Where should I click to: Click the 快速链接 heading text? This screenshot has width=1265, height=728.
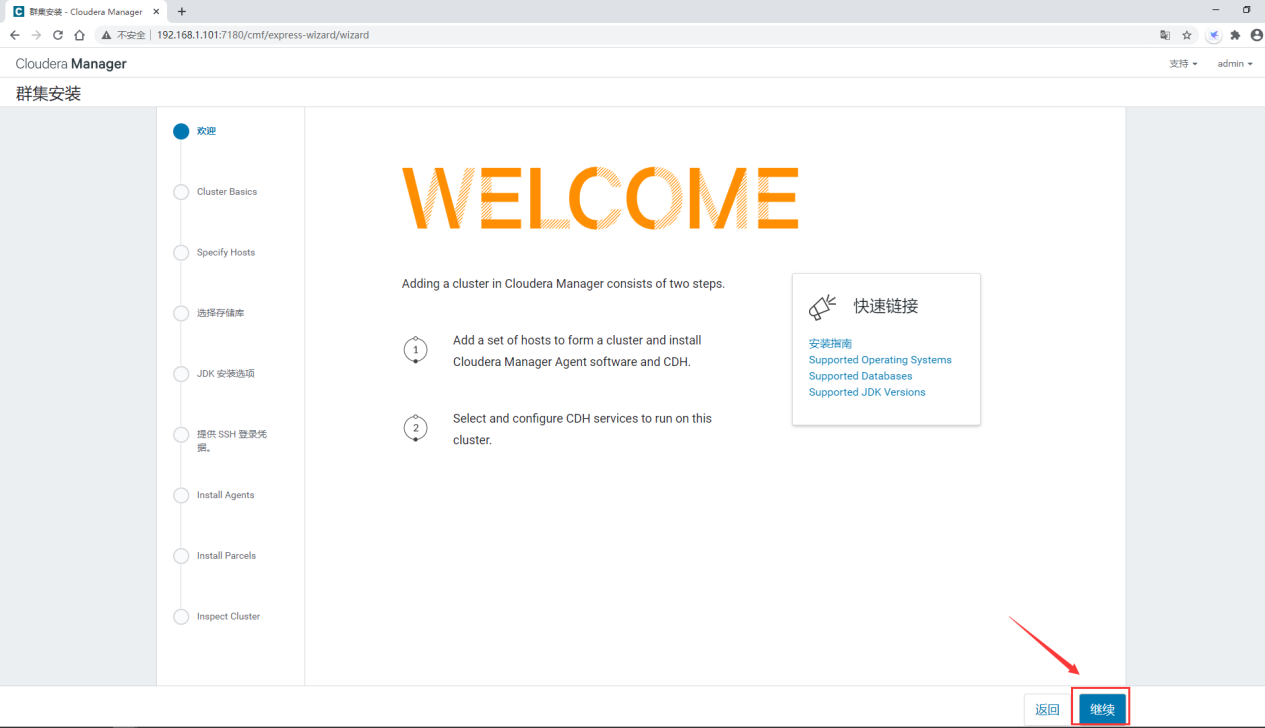[886, 307]
